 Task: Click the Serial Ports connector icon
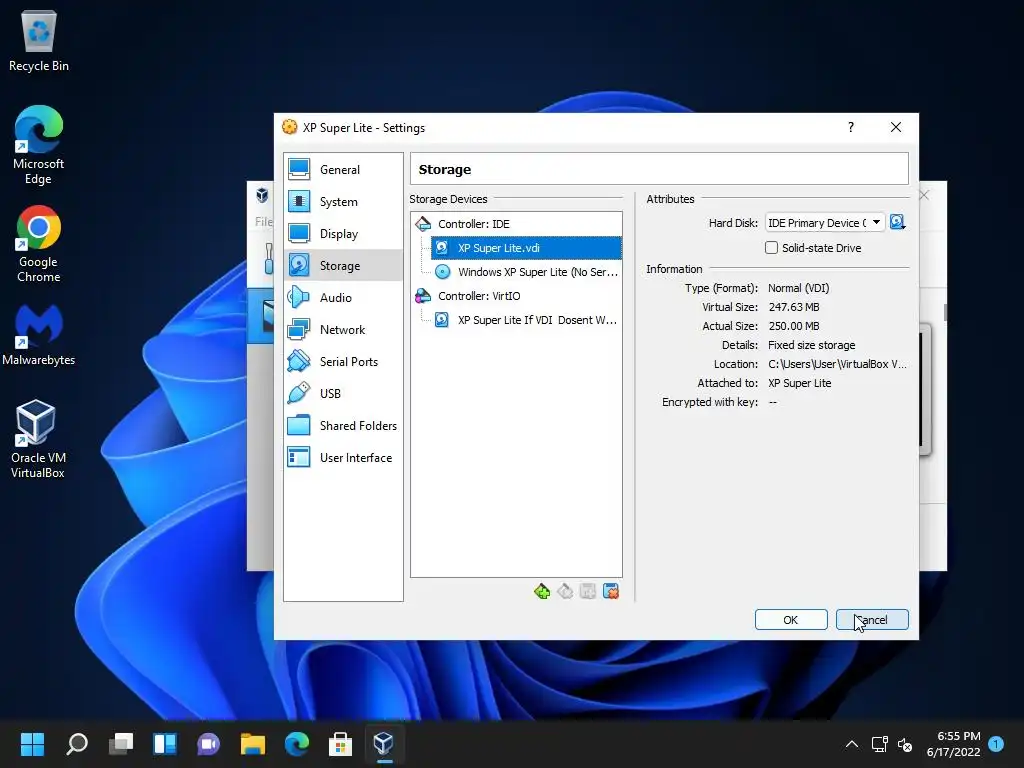point(299,361)
